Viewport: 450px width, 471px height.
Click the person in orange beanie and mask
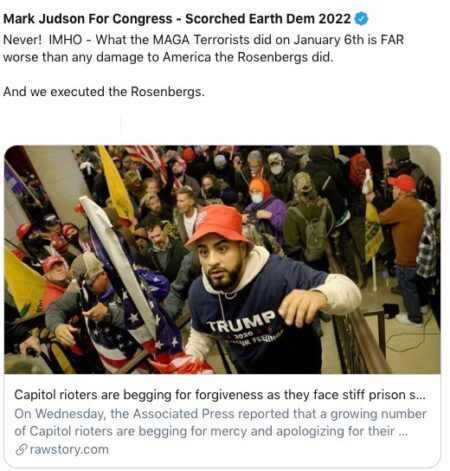click(x=265, y=210)
